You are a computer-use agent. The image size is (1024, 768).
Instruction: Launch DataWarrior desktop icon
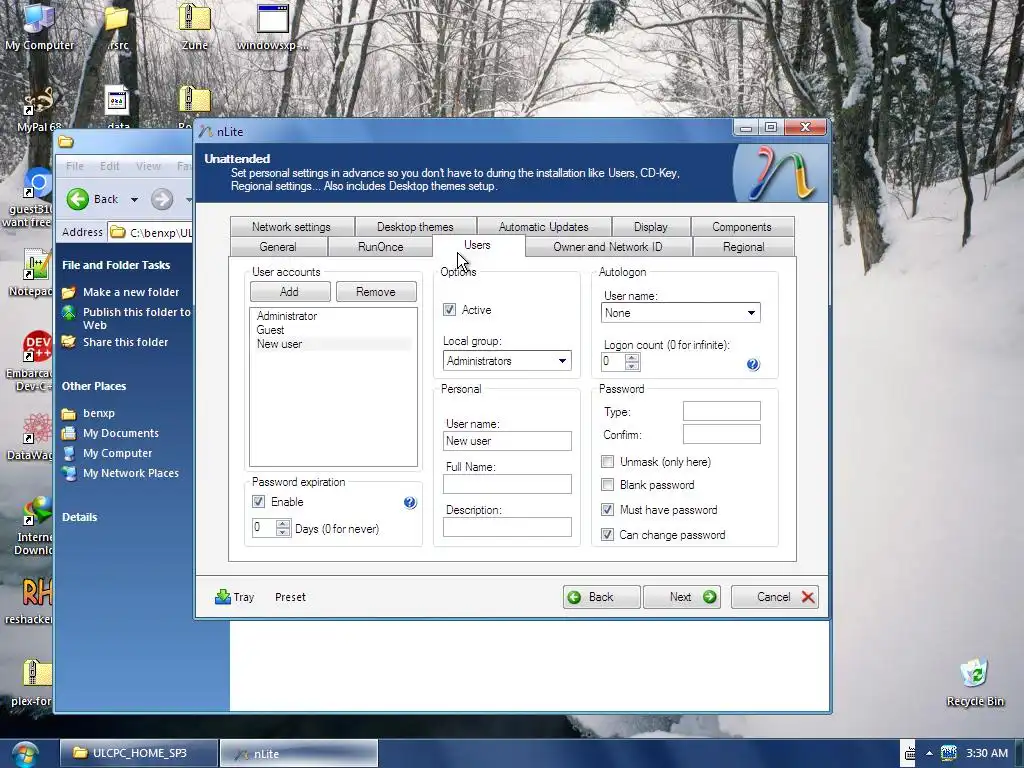pos(36,429)
